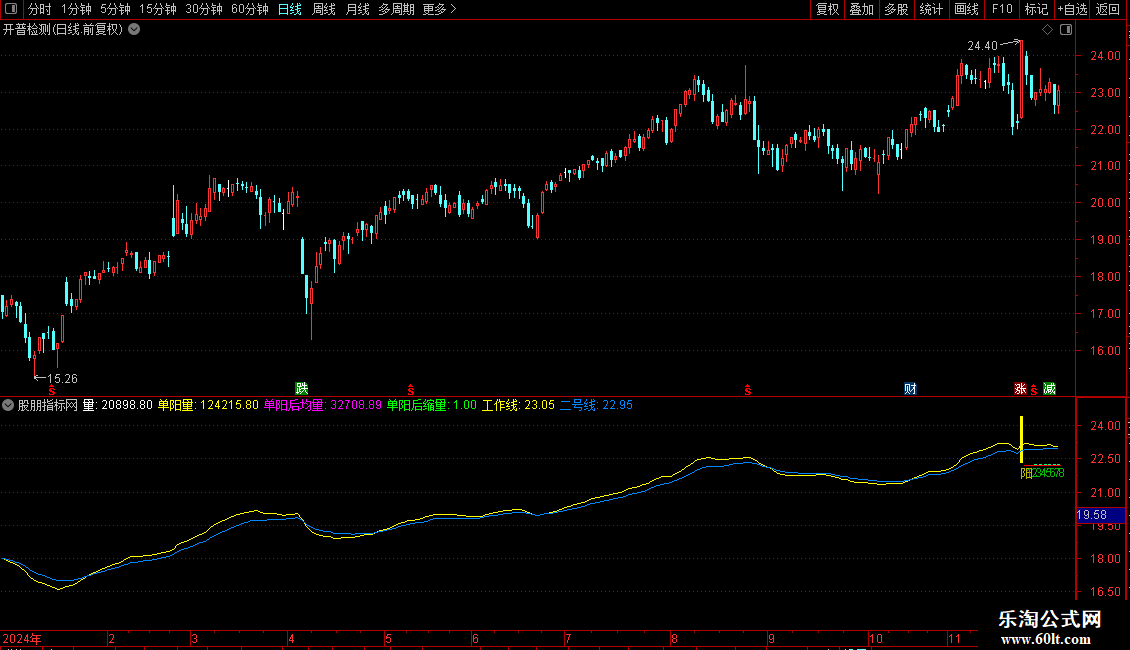The height and width of the screenshot is (650, 1130).
Task: Open the 多周期 multi-period view
Action: (396, 9)
